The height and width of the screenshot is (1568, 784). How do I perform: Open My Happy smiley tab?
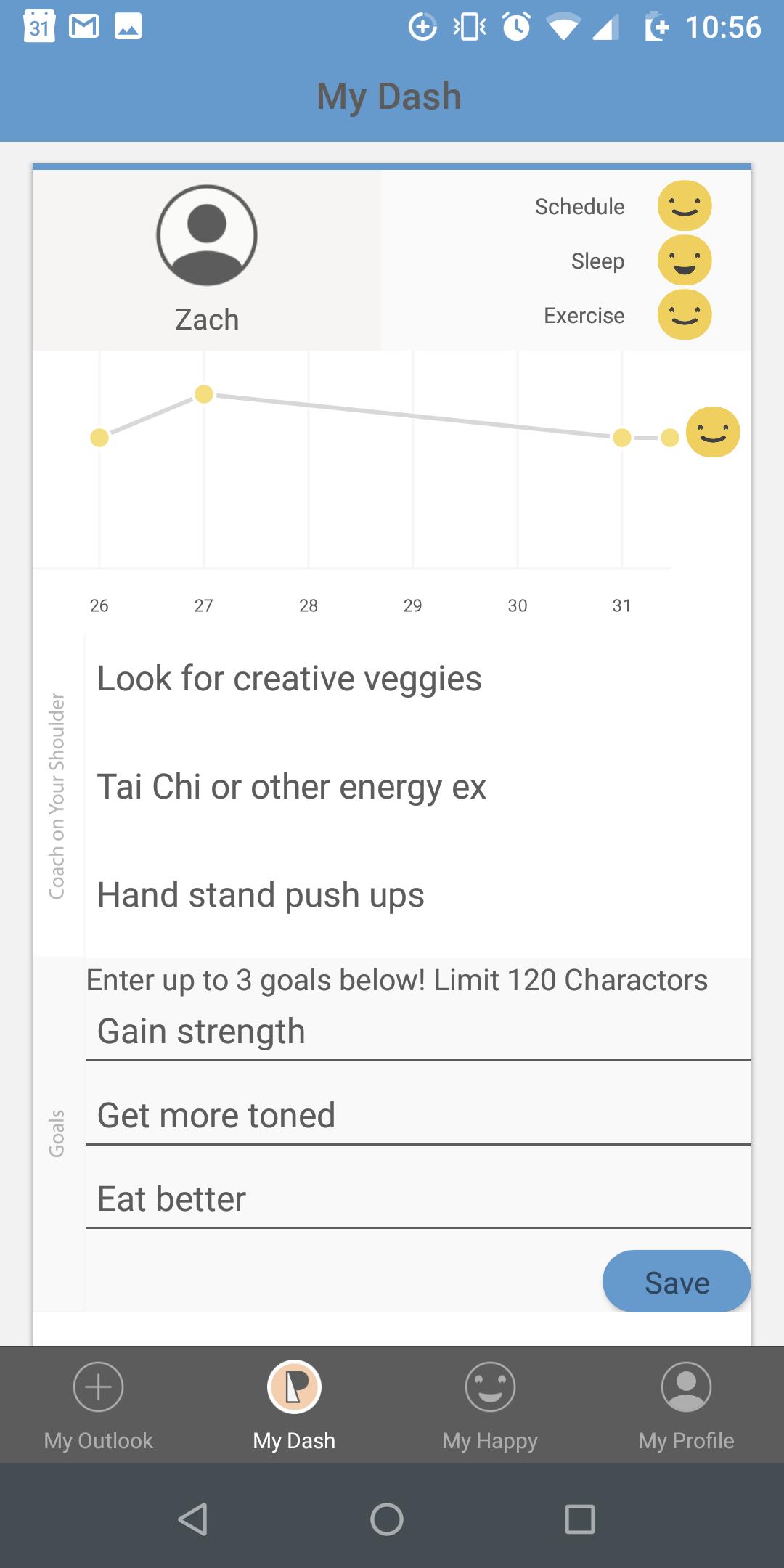[x=490, y=1405]
